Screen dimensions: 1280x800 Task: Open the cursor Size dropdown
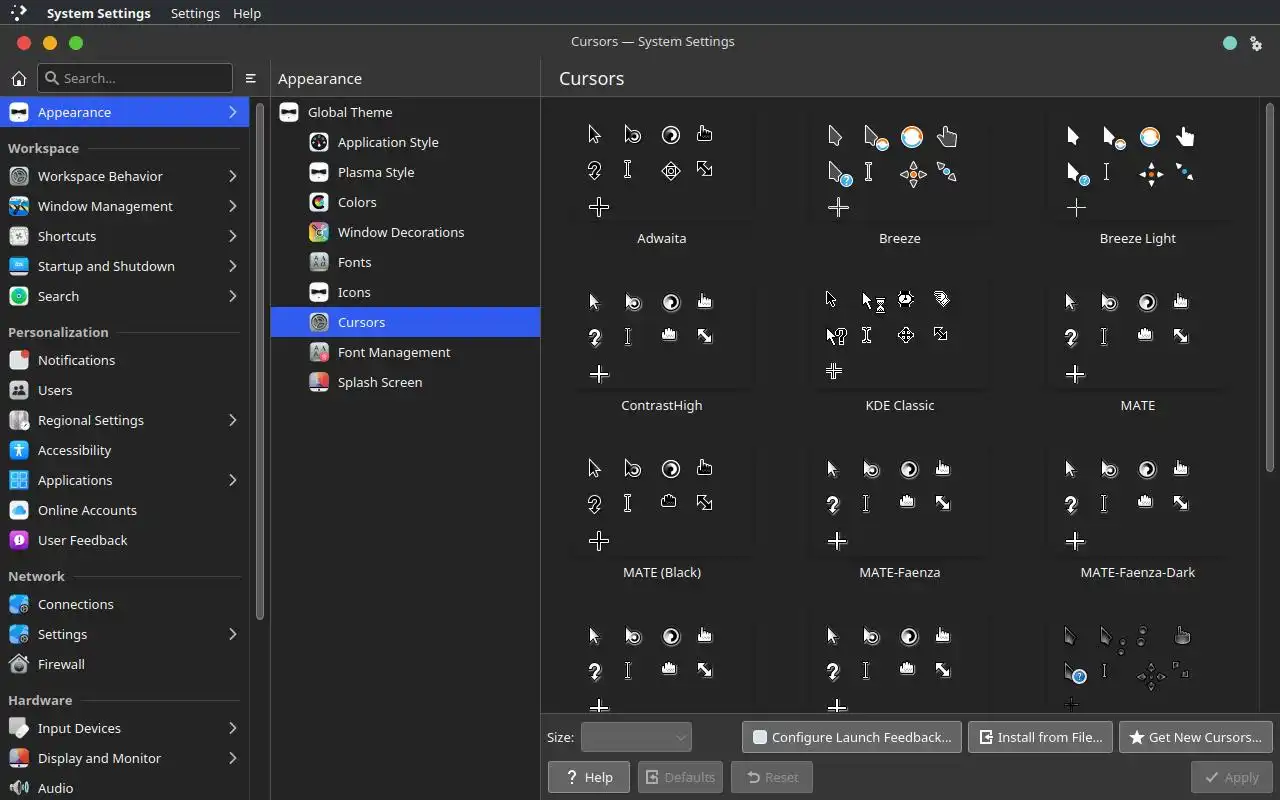(x=636, y=737)
